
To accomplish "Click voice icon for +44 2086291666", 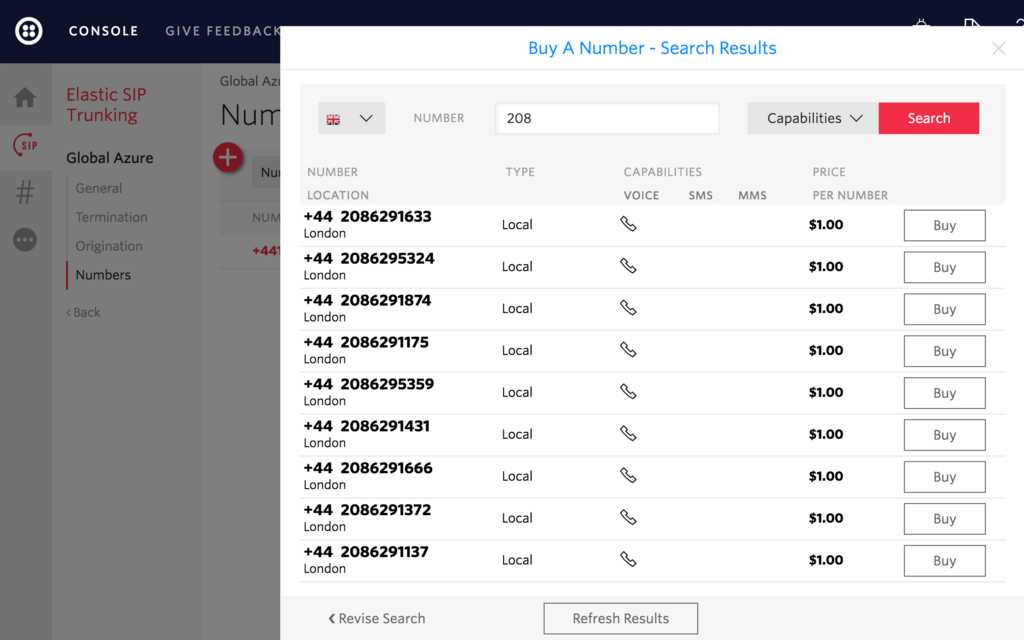I will 628,475.
